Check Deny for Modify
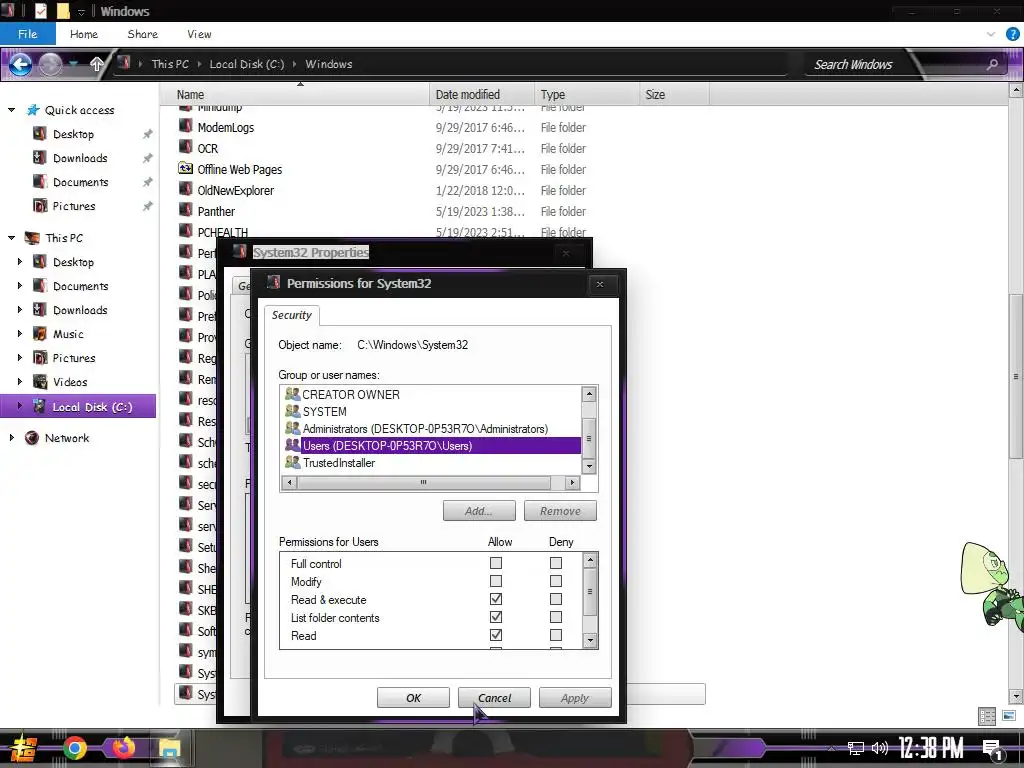This screenshot has height=768, width=1024. tap(556, 581)
